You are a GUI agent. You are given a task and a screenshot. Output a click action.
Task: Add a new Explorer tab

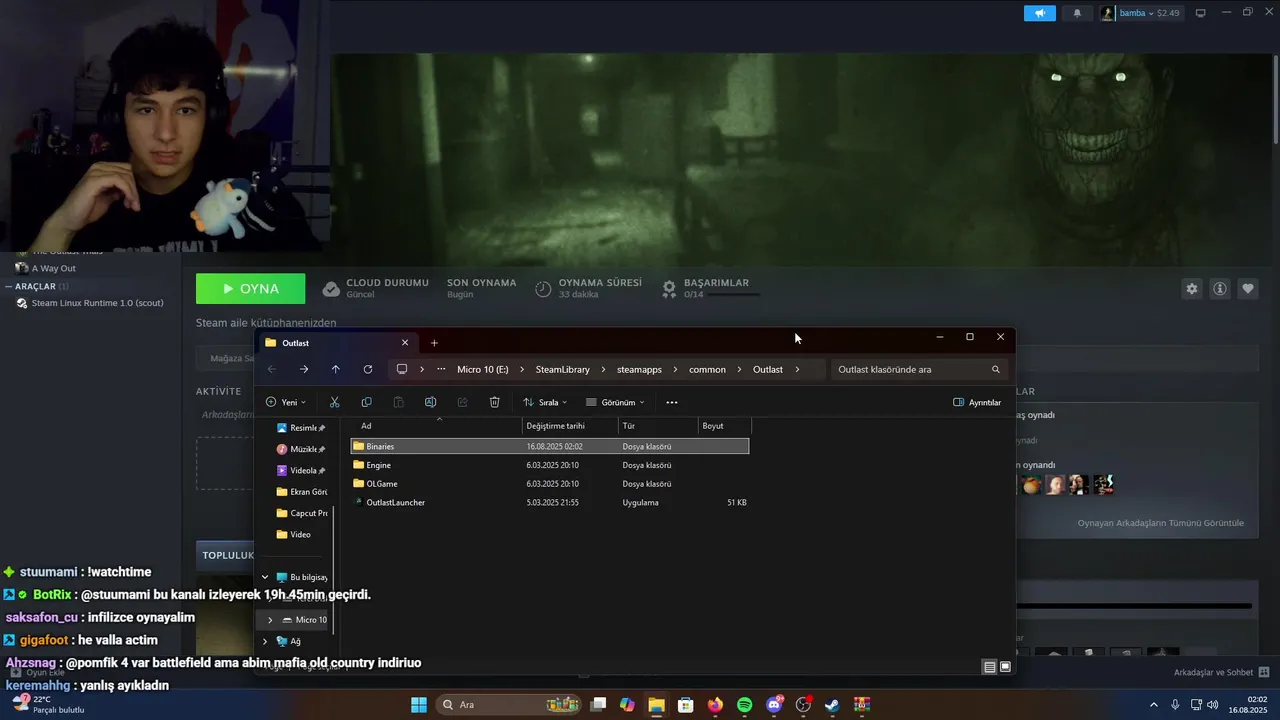pos(434,343)
